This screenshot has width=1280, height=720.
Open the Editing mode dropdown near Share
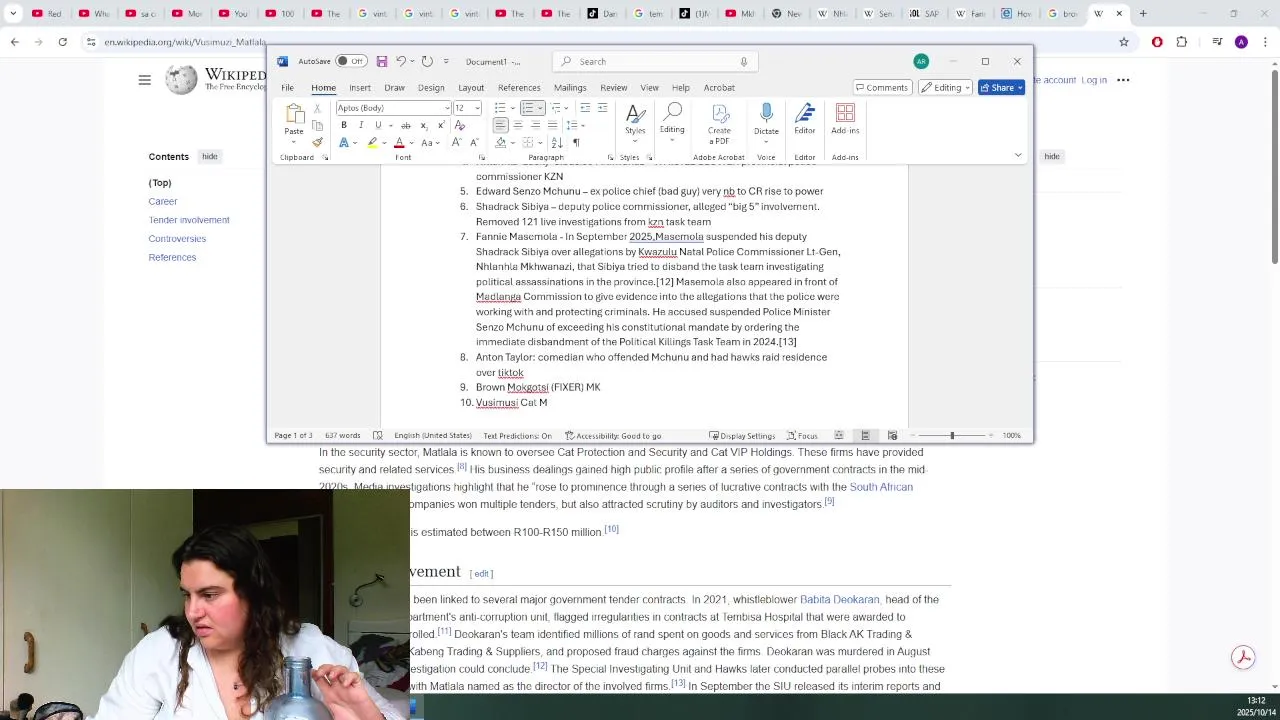945,87
